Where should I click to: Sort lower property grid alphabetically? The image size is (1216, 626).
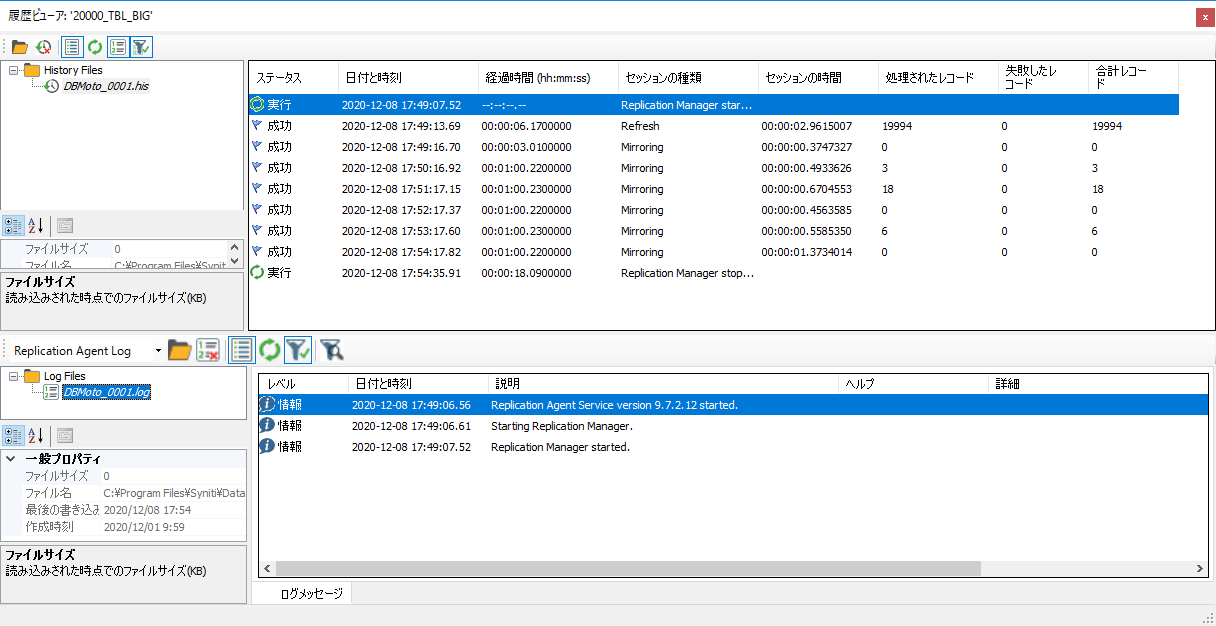click(35, 435)
